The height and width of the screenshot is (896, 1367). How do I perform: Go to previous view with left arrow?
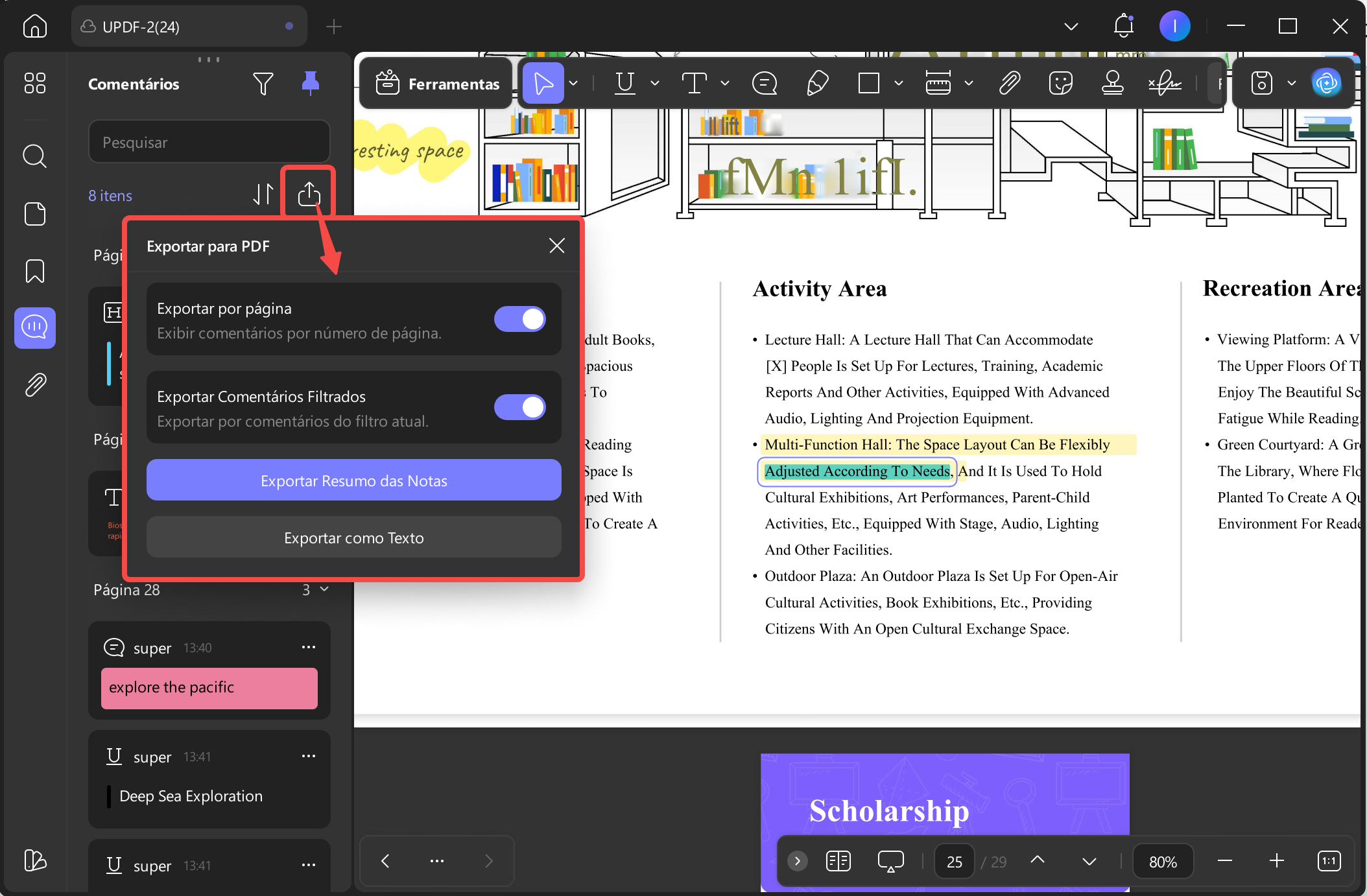[x=385, y=861]
